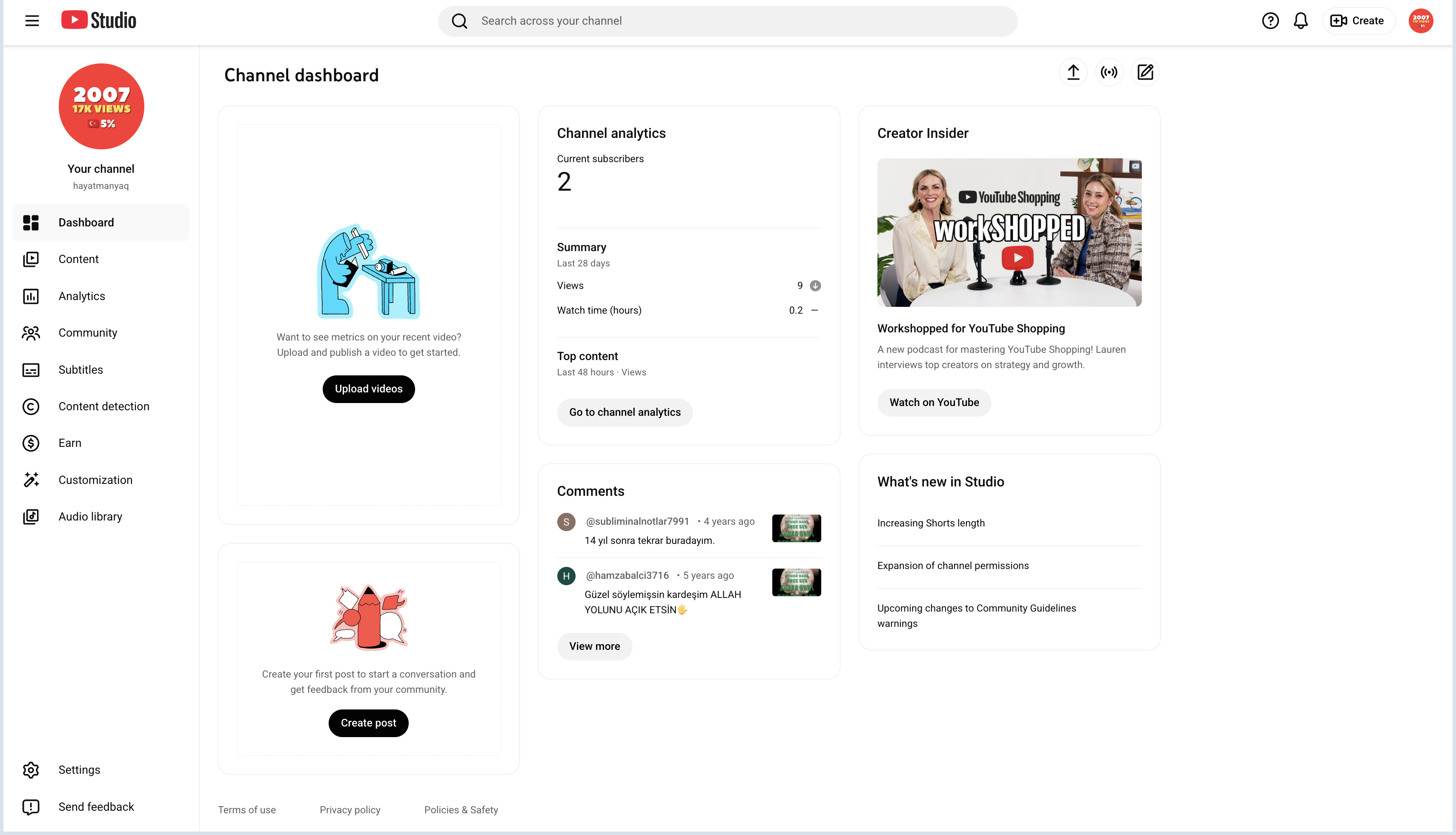Click the Workshopped for YouTube Shopping title

pos(971,329)
